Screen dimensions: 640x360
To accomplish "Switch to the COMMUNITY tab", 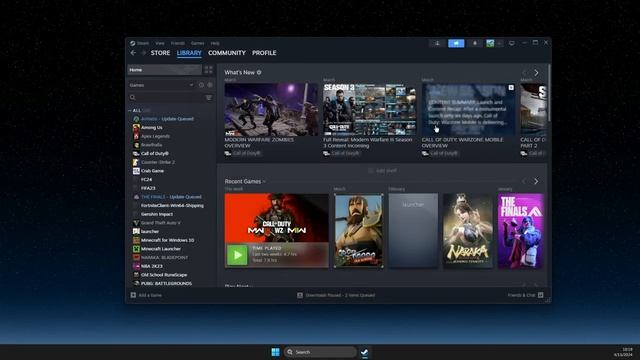I will [x=227, y=53].
